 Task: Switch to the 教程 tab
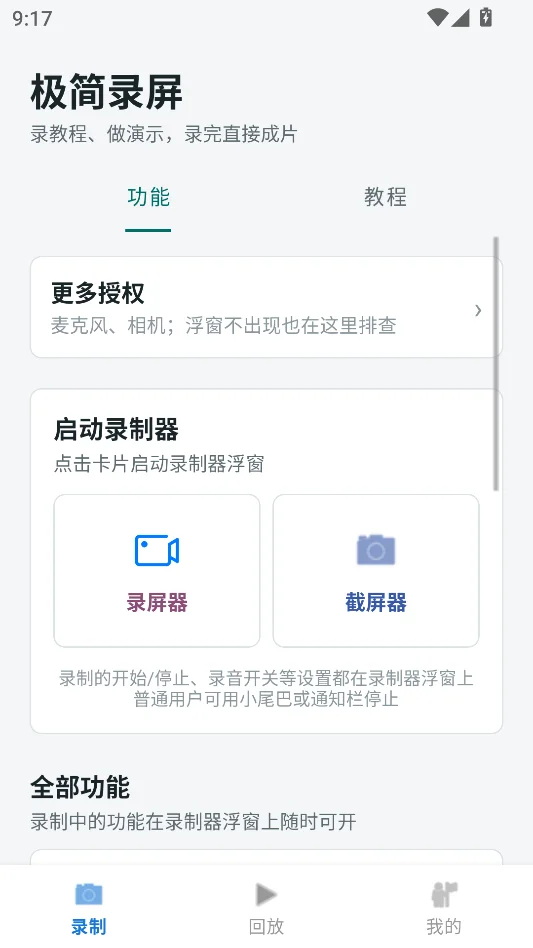click(x=385, y=197)
